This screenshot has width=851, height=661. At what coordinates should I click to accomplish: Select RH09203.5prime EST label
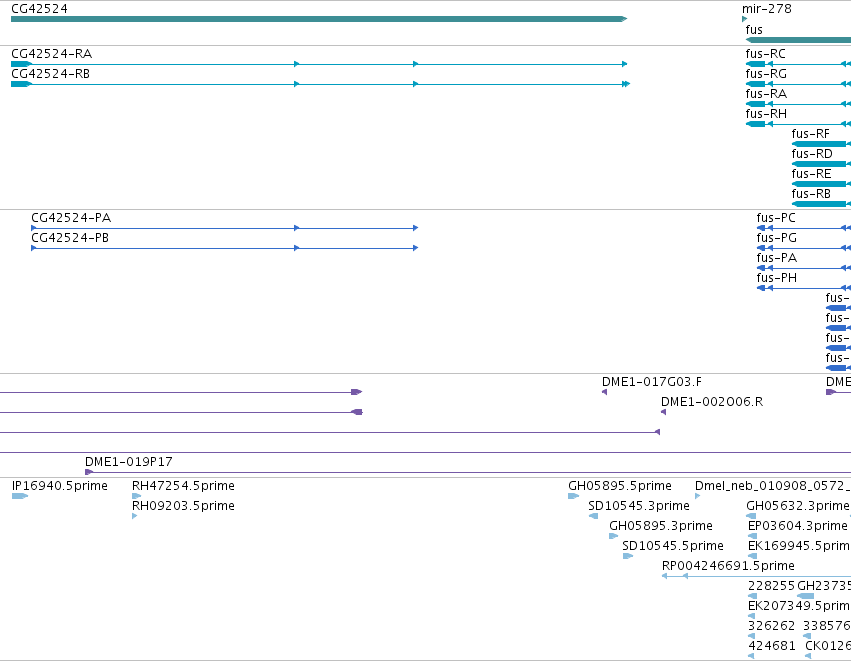pyautogui.click(x=183, y=506)
